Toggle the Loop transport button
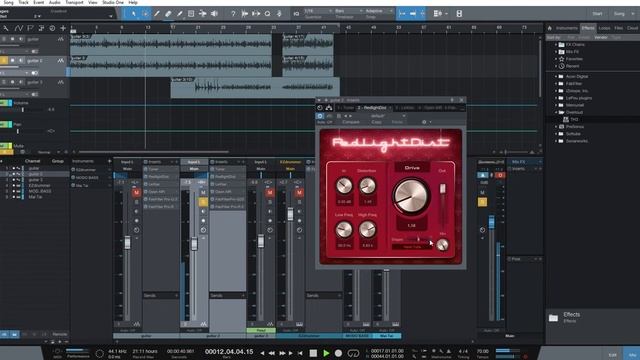Screen dimensions: 640x360 point(353,353)
